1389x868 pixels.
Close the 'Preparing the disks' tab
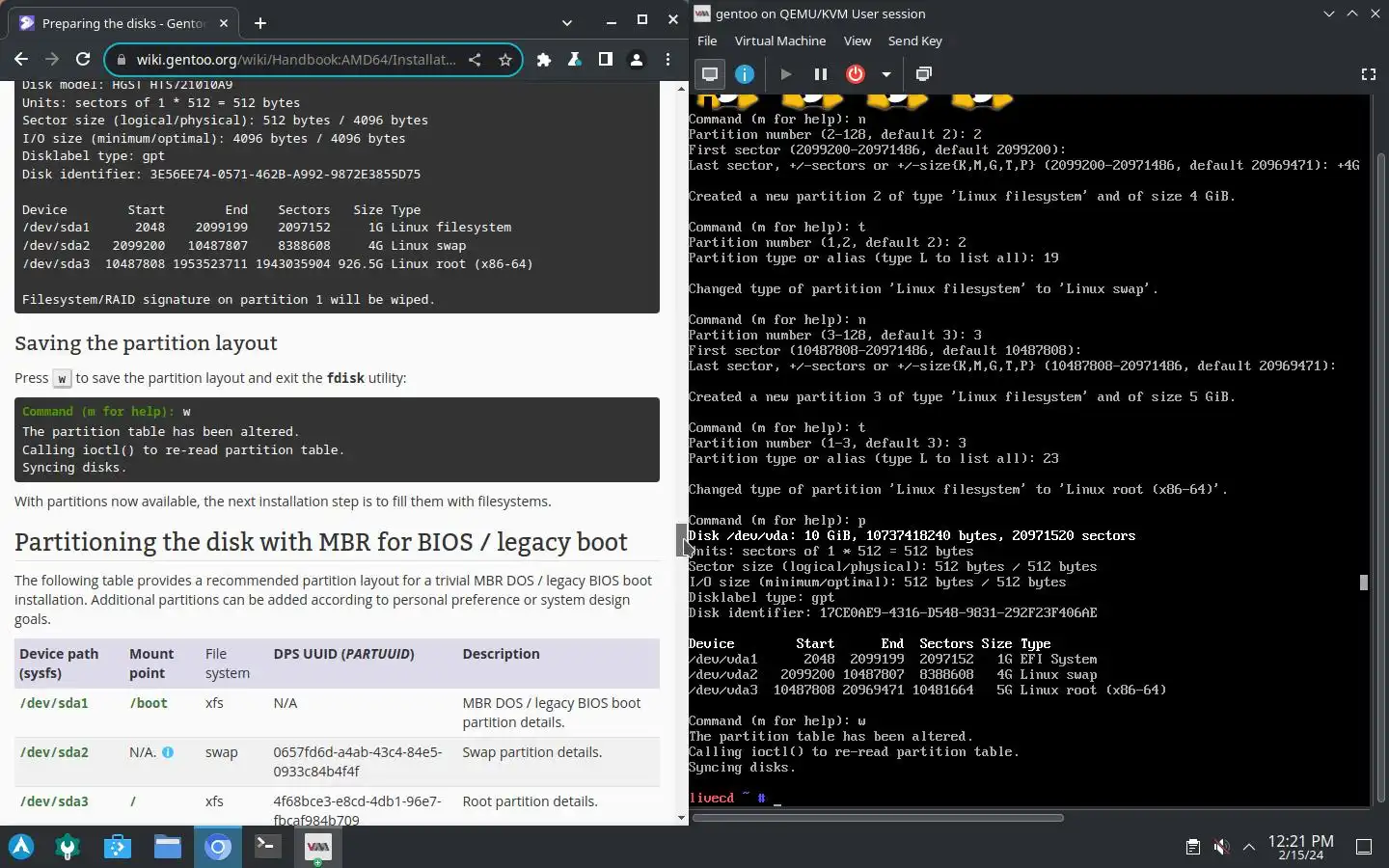pyautogui.click(x=224, y=22)
